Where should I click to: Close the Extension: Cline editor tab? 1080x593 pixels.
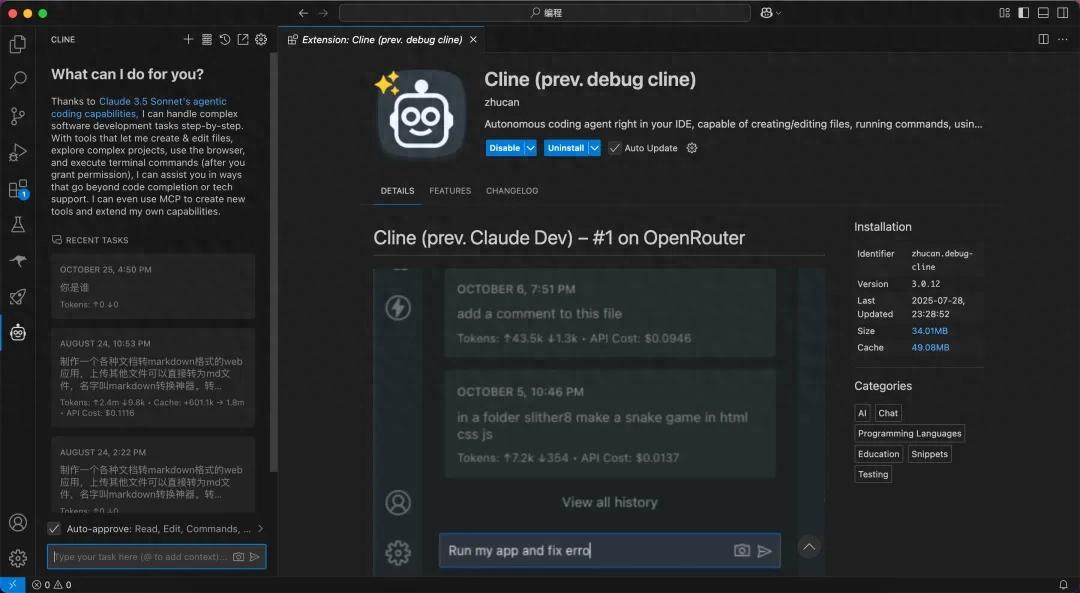coord(473,39)
